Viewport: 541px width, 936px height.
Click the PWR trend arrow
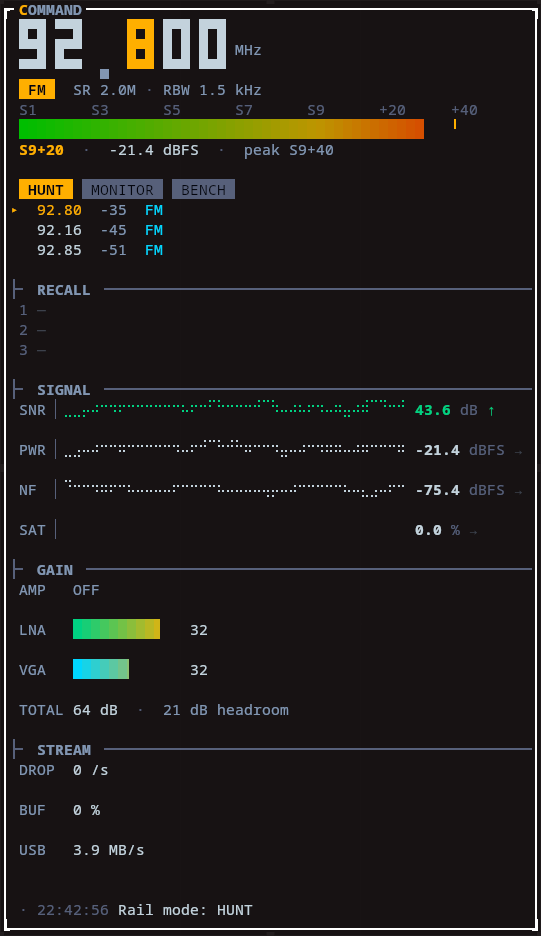pyautogui.click(x=518, y=451)
